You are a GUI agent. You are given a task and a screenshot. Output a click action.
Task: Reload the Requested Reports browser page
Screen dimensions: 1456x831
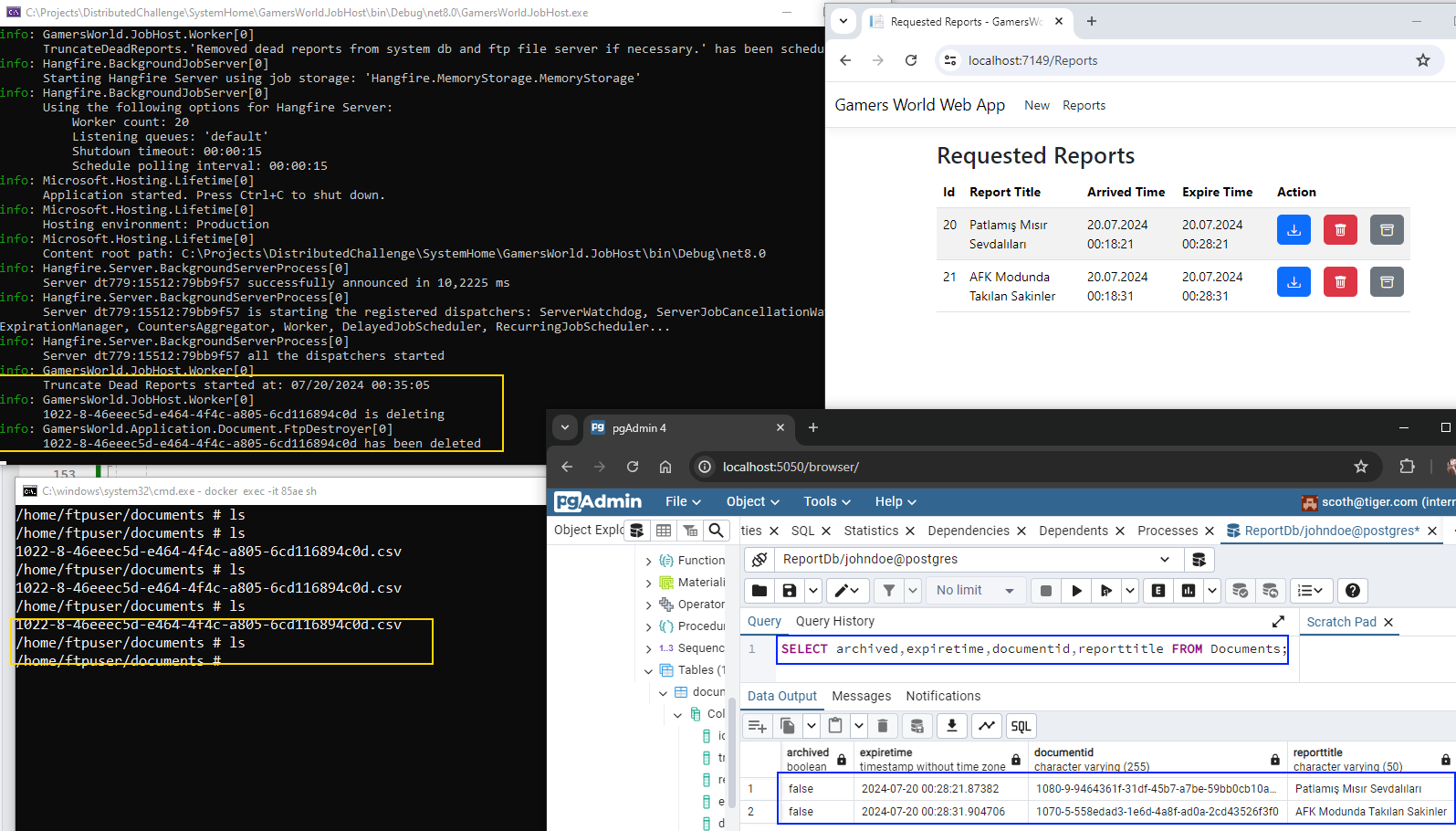[910, 60]
